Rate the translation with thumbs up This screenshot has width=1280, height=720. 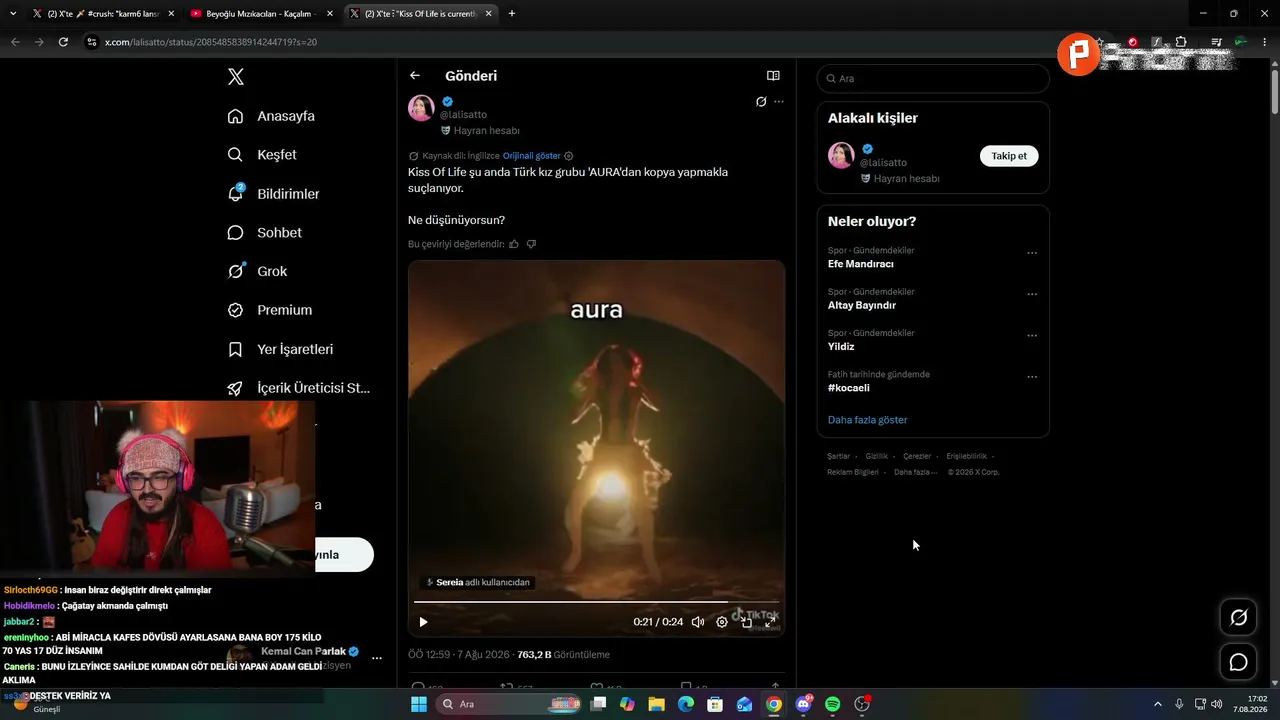(514, 244)
